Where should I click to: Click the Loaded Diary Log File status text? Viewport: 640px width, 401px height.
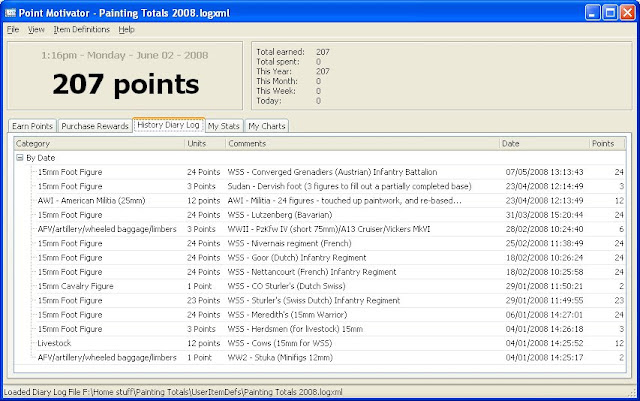click(173, 392)
